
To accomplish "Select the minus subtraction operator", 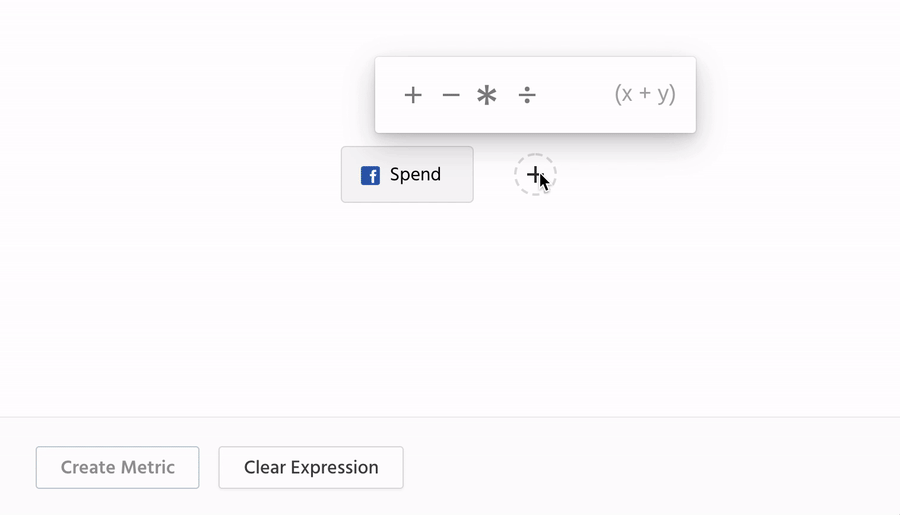I will click(451, 95).
